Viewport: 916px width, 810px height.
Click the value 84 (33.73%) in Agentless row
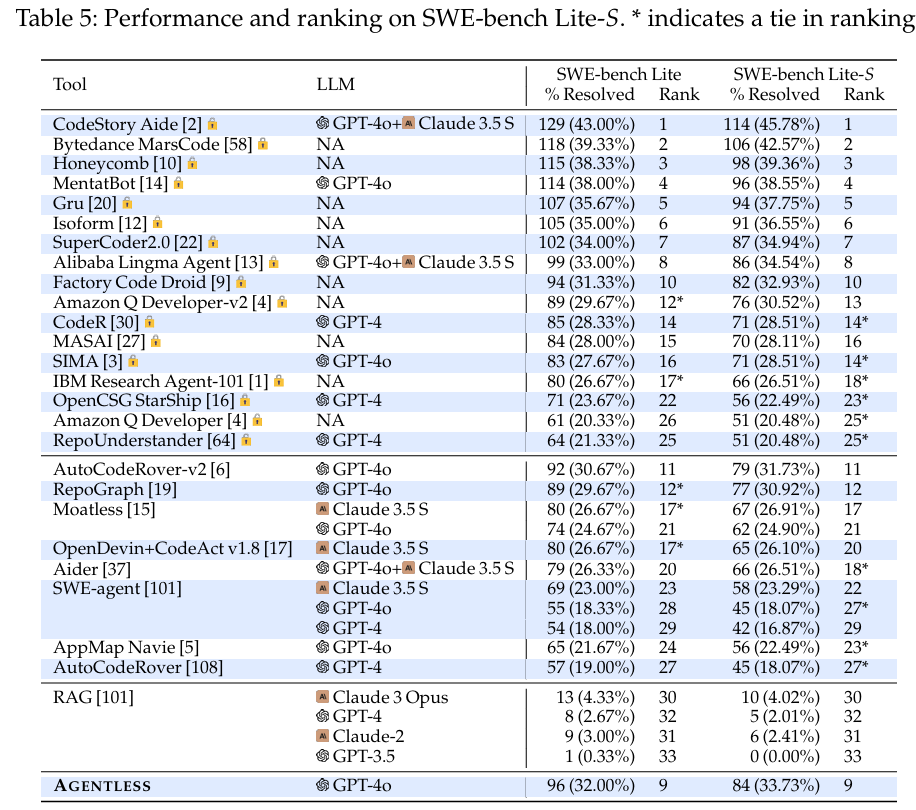click(x=776, y=785)
